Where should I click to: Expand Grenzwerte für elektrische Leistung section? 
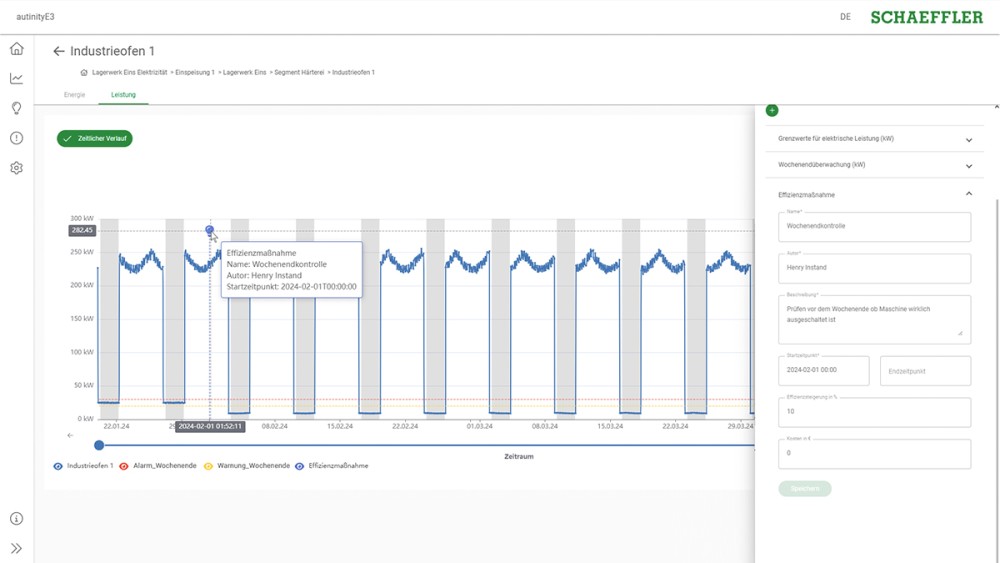tap(968, 139)
